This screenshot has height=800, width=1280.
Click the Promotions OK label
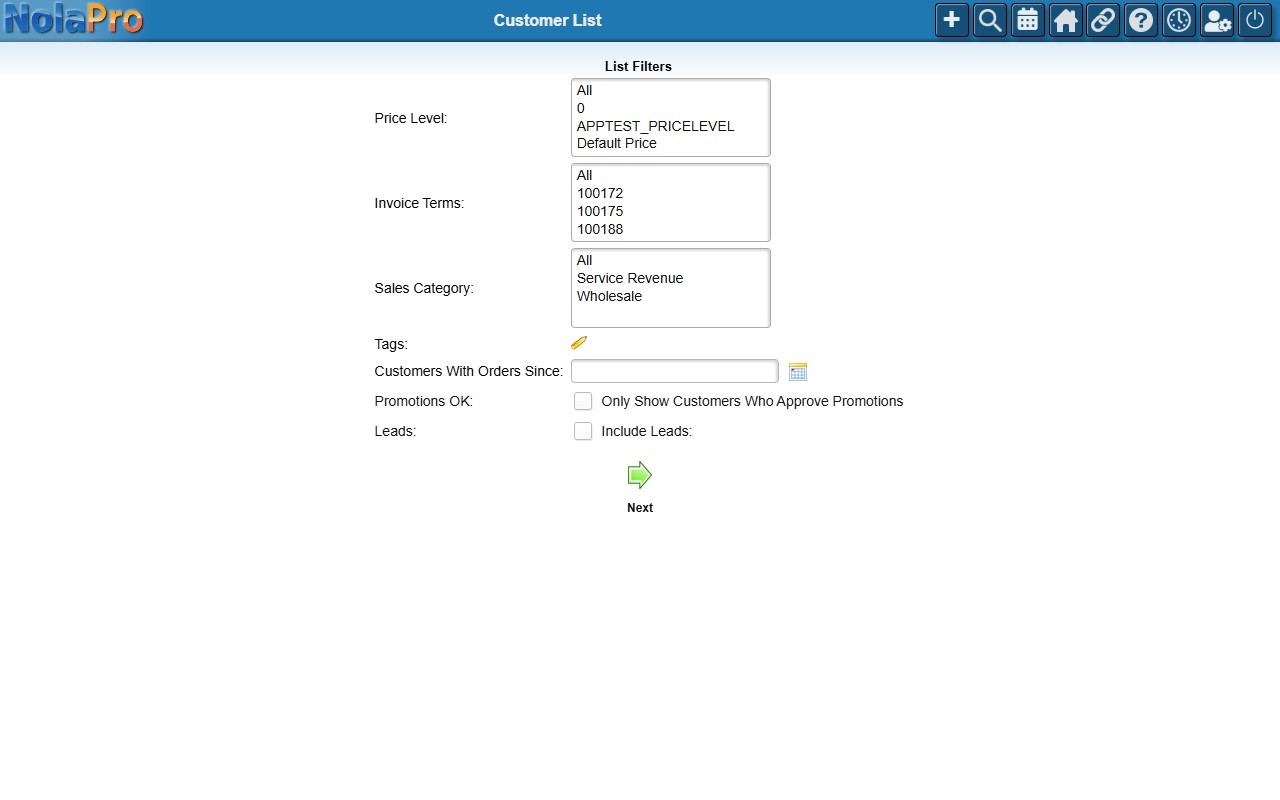tap(423, 401)
